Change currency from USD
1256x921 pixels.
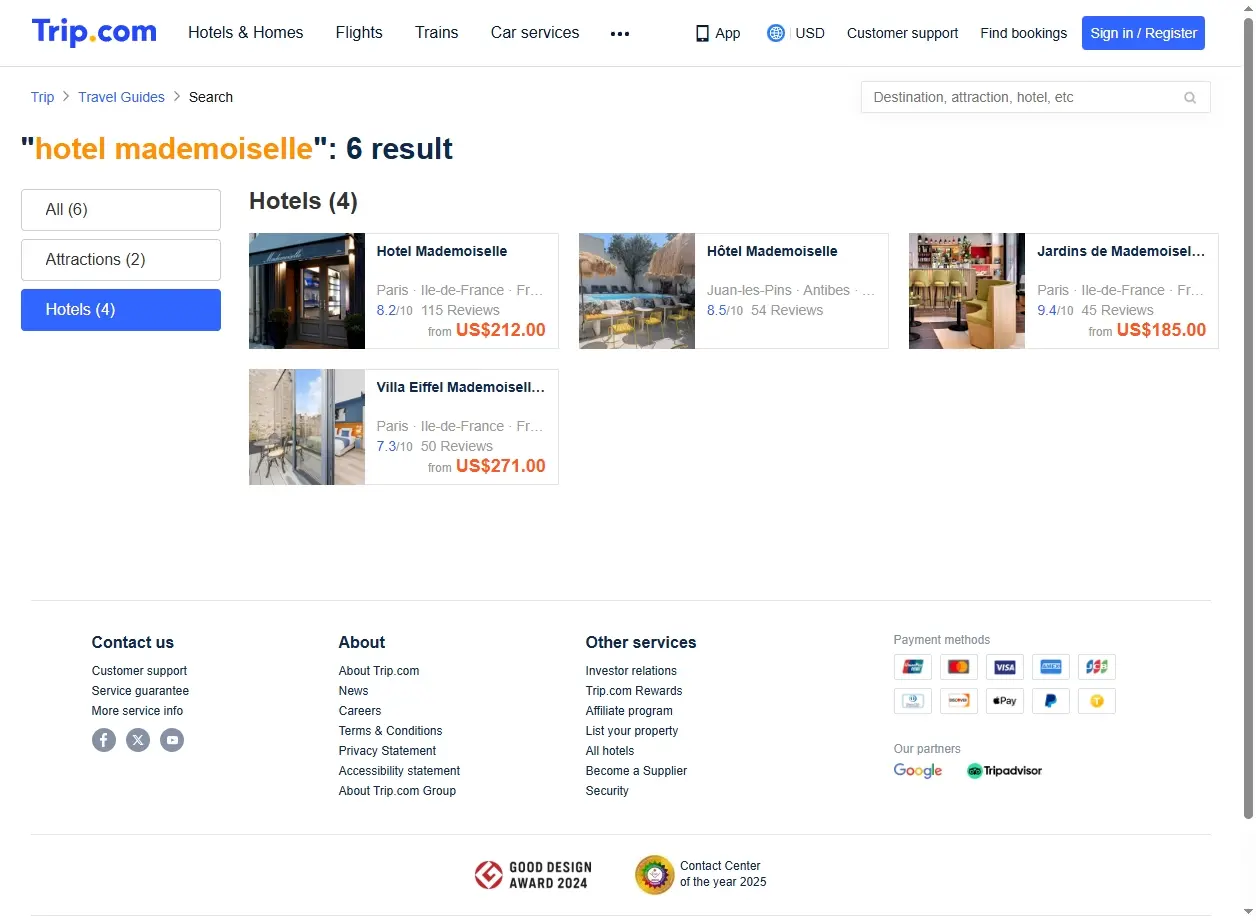(x=810, y=33)
